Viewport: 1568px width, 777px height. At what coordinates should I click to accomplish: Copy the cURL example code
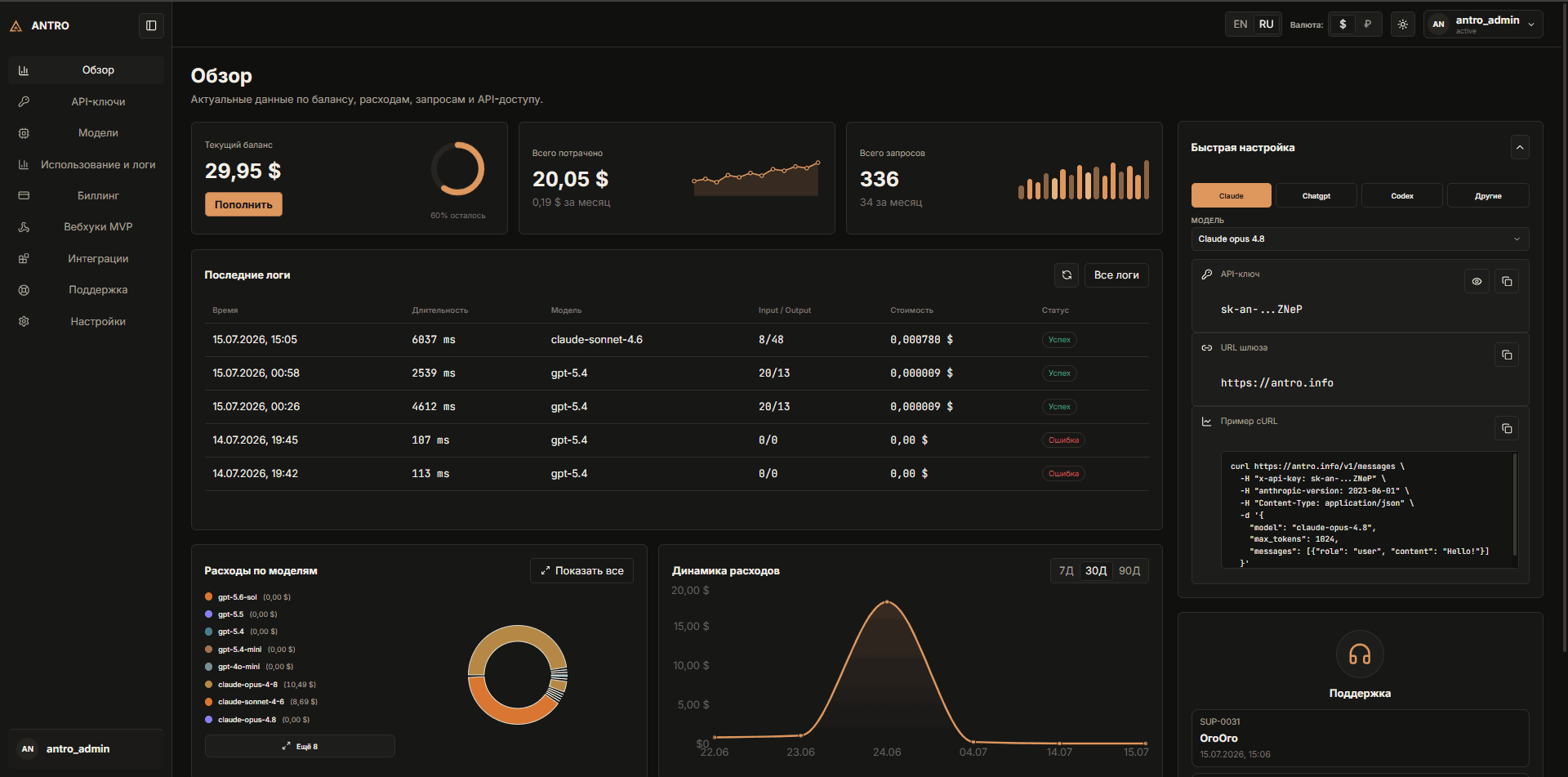pos(1507,429)
